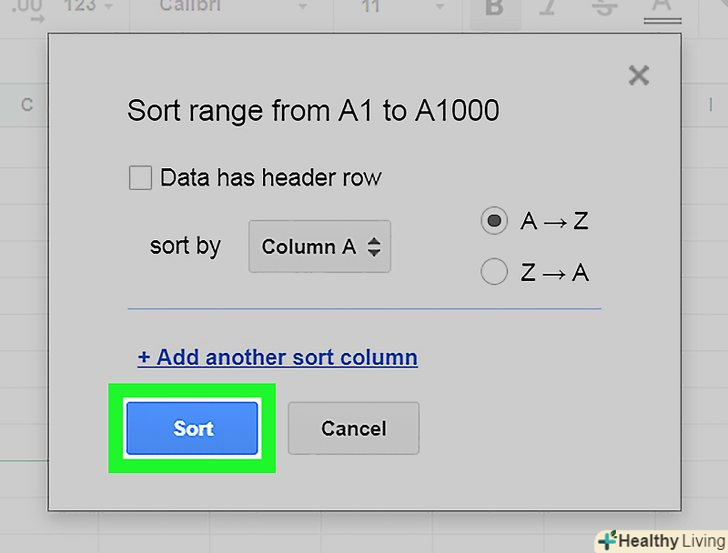Select the A → Z sort order
This screenshot has width=728, height=553.
coord(494,221)
